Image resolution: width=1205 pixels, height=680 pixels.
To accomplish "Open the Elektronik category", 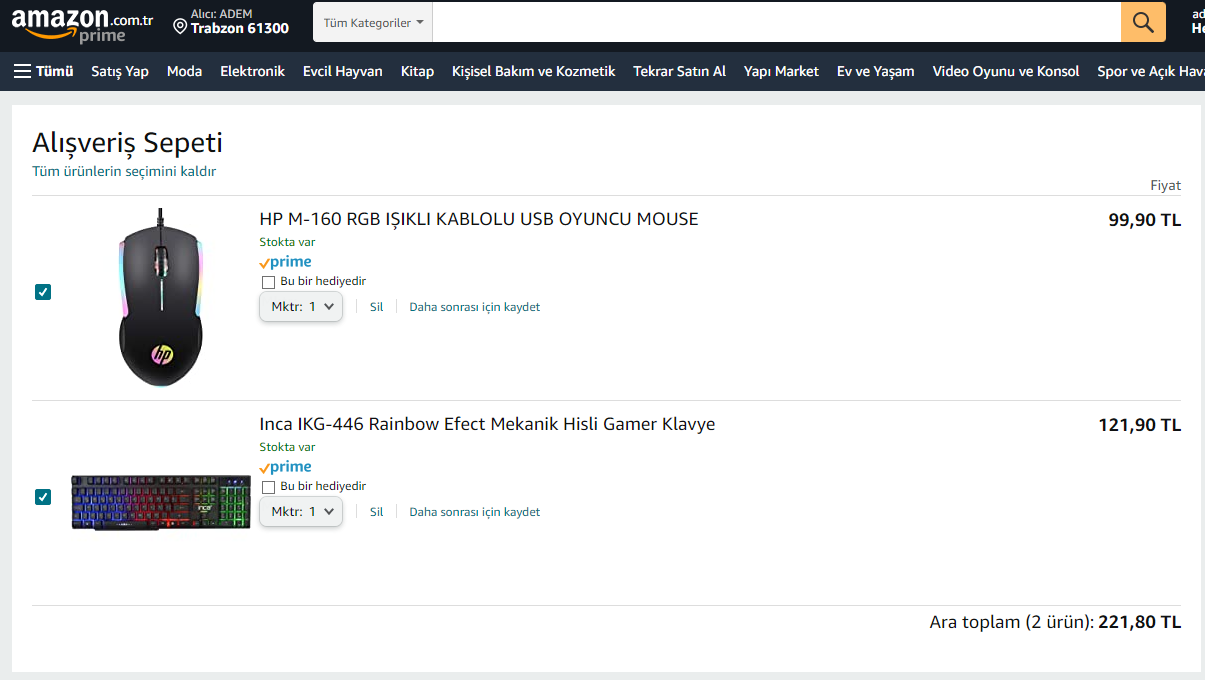I will point(252,71).
